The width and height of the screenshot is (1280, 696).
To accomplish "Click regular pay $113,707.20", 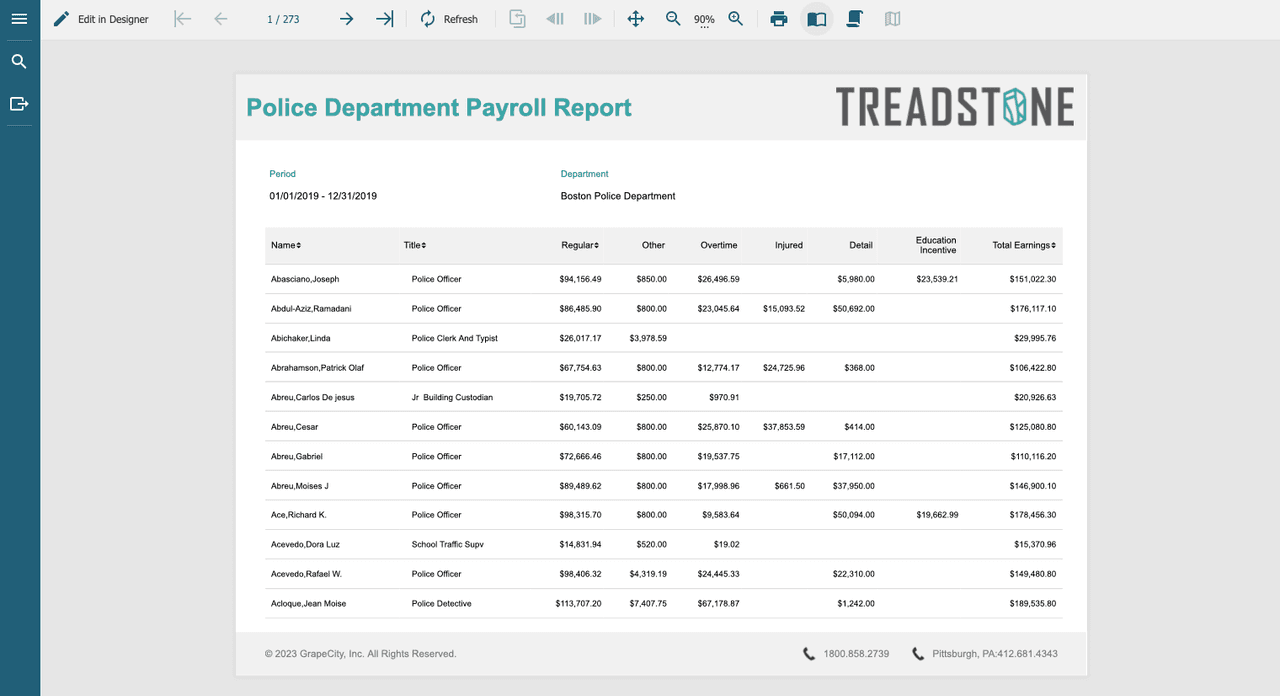I will click(579, 604).
